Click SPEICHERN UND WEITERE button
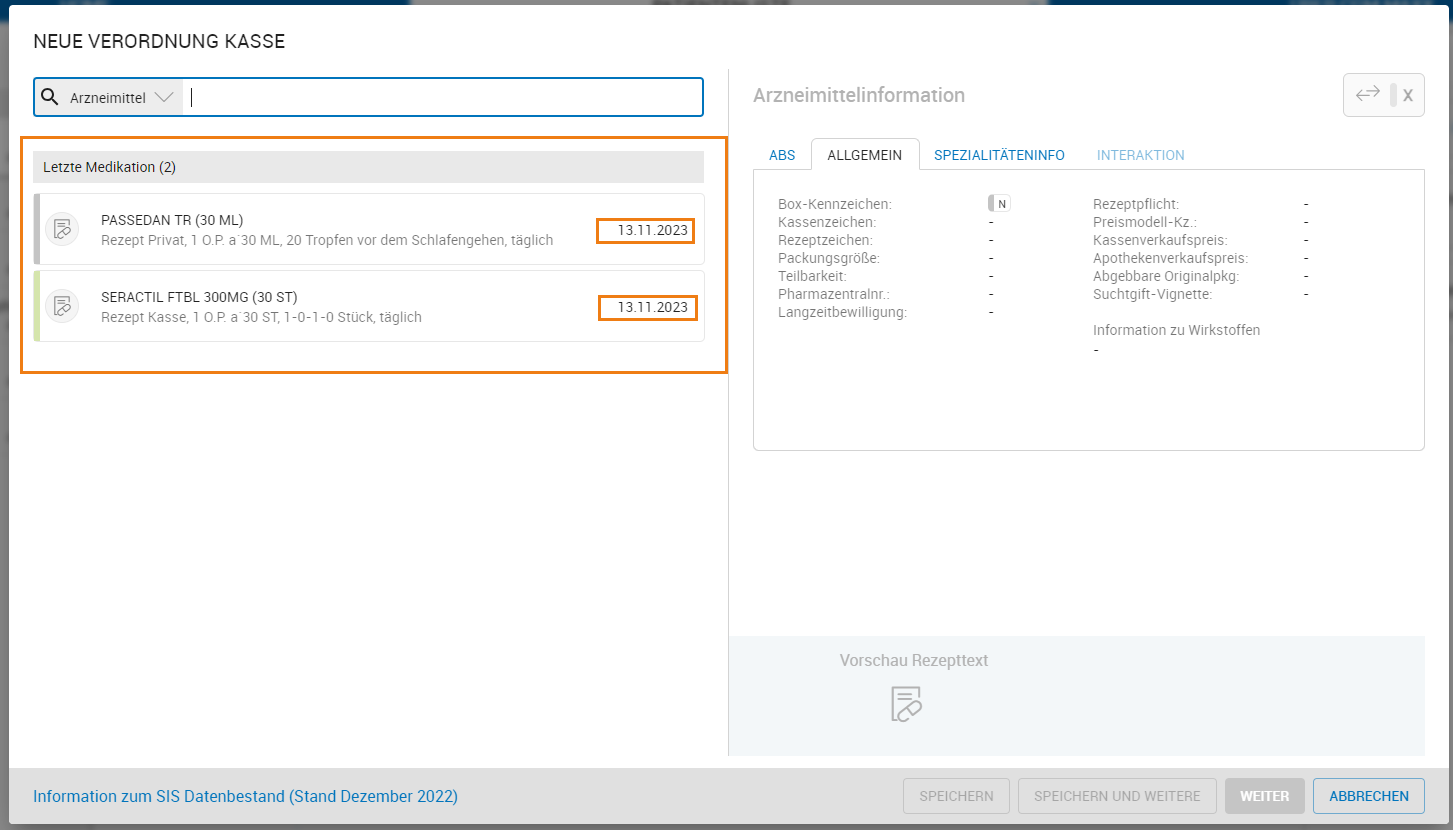 [x=1117, y=796]
